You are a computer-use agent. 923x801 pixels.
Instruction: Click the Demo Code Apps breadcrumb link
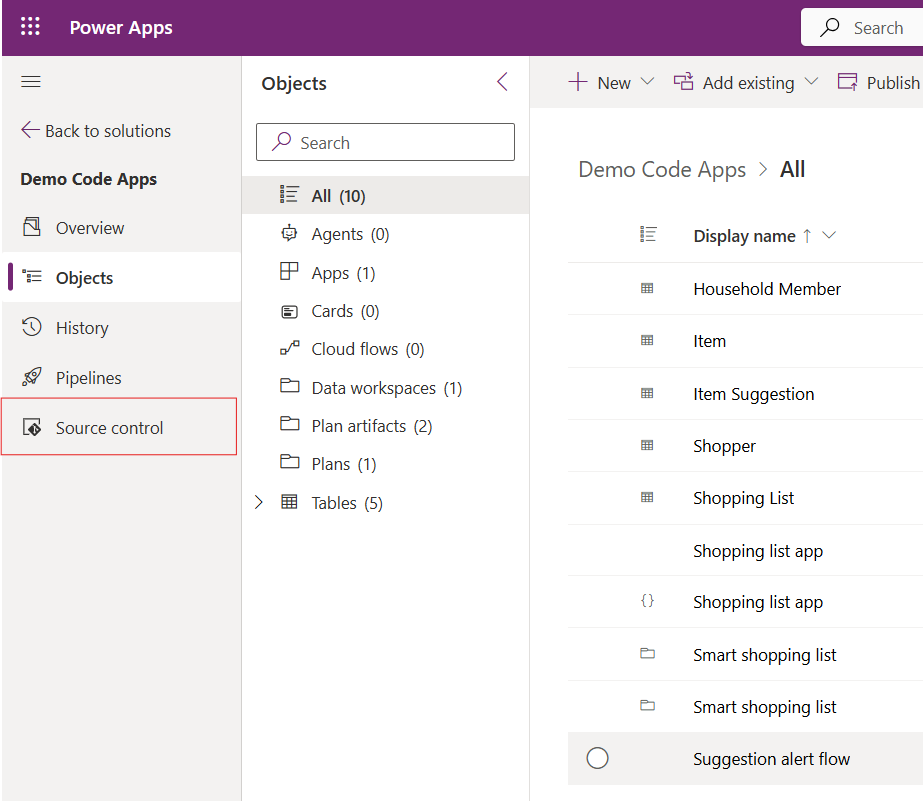(662, 169)
